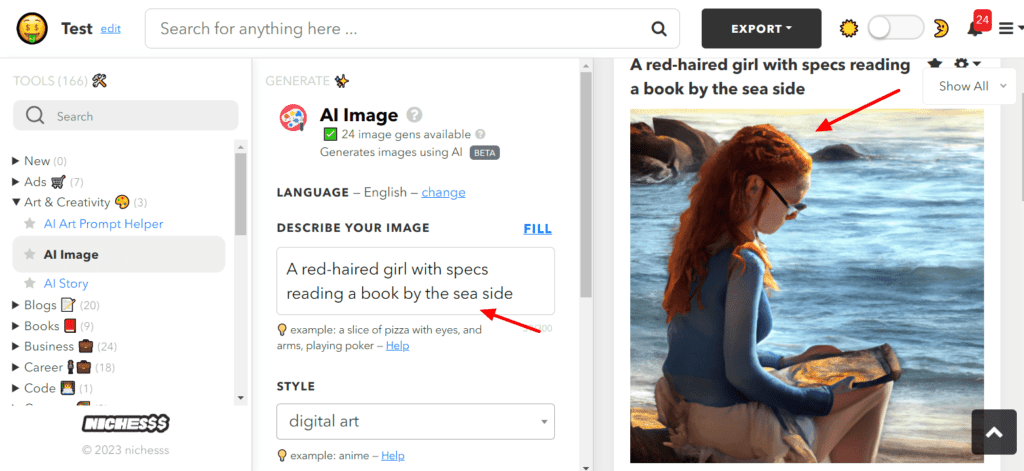The width and height of the screenshot is (1024, 471).
Task: Click the star next to AI Art Prompt Helper
Action: pyautogui.click(x=29, y=224)
